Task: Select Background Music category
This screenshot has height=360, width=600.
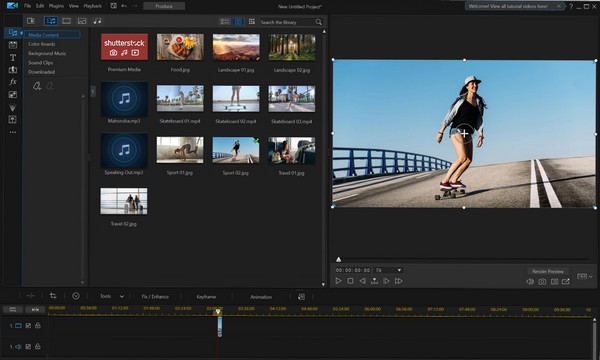Action: [x=47, y=53]
